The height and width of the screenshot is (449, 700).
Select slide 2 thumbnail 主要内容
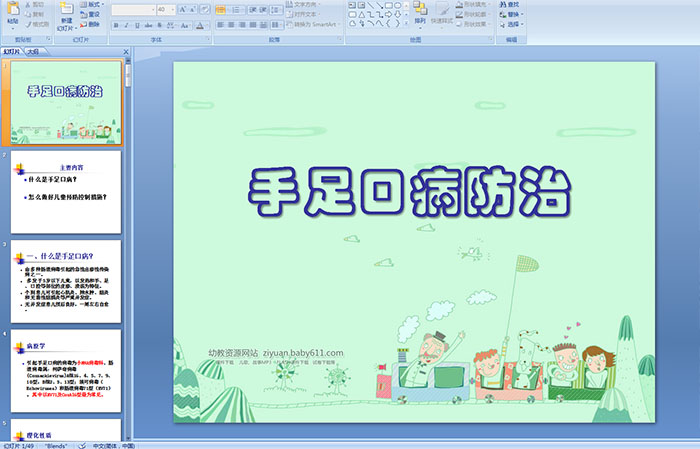click(x=66, y=192)
